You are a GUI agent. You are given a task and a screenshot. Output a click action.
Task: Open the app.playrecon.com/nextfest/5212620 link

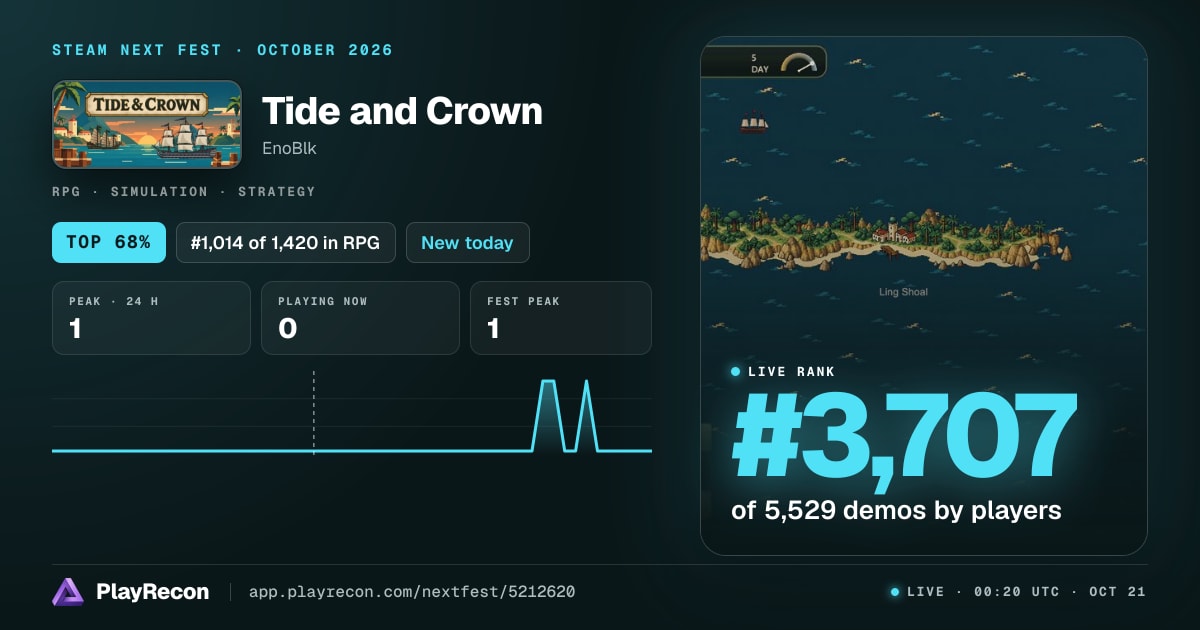(412, 592)
